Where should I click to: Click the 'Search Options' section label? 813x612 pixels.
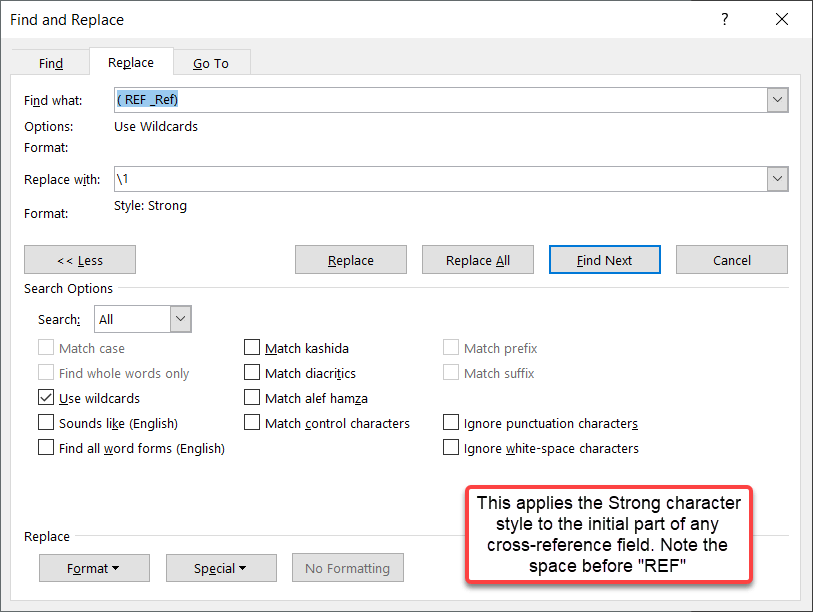click(x=68, y=288)
